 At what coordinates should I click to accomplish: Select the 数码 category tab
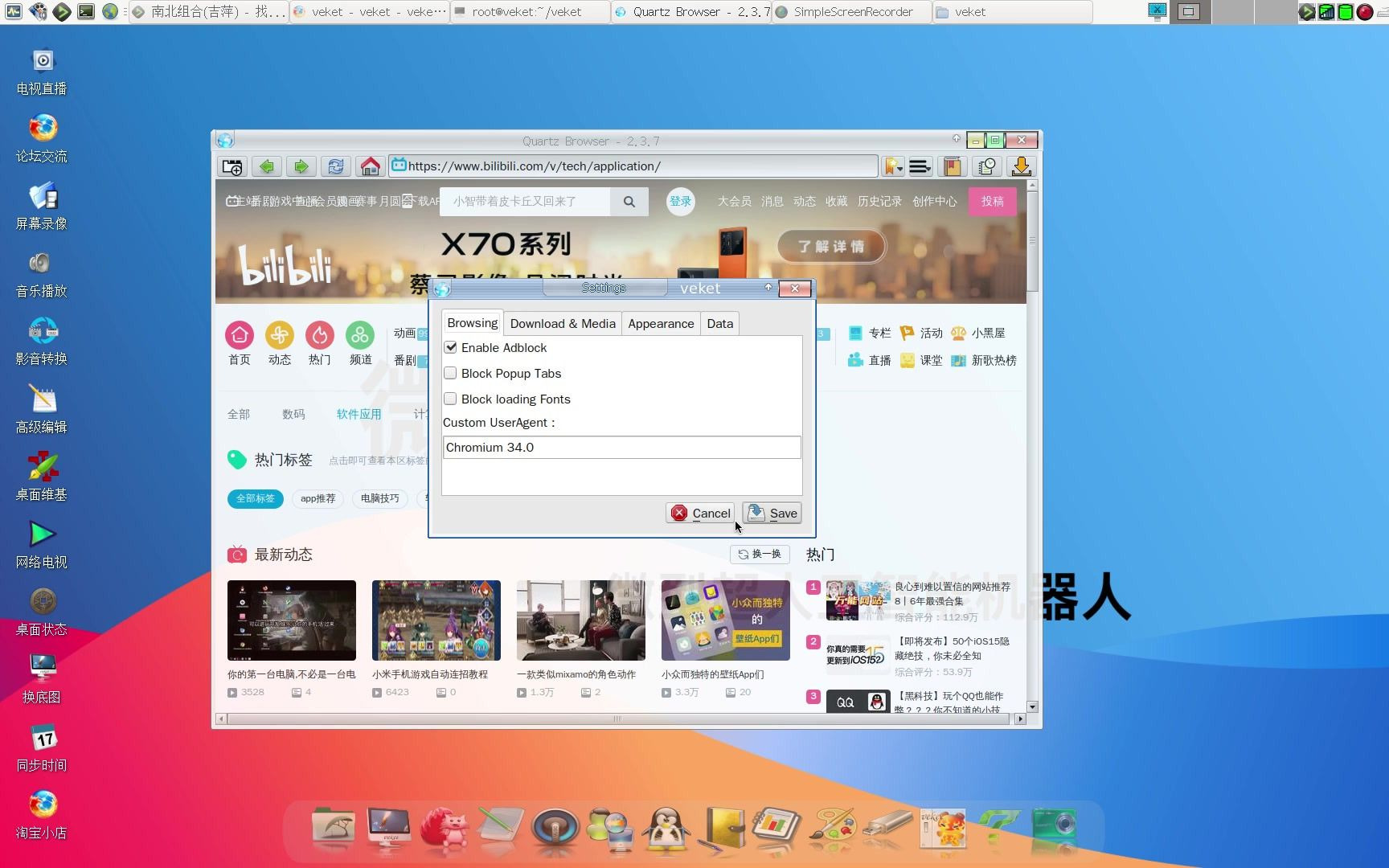click(x=293, y=414)
